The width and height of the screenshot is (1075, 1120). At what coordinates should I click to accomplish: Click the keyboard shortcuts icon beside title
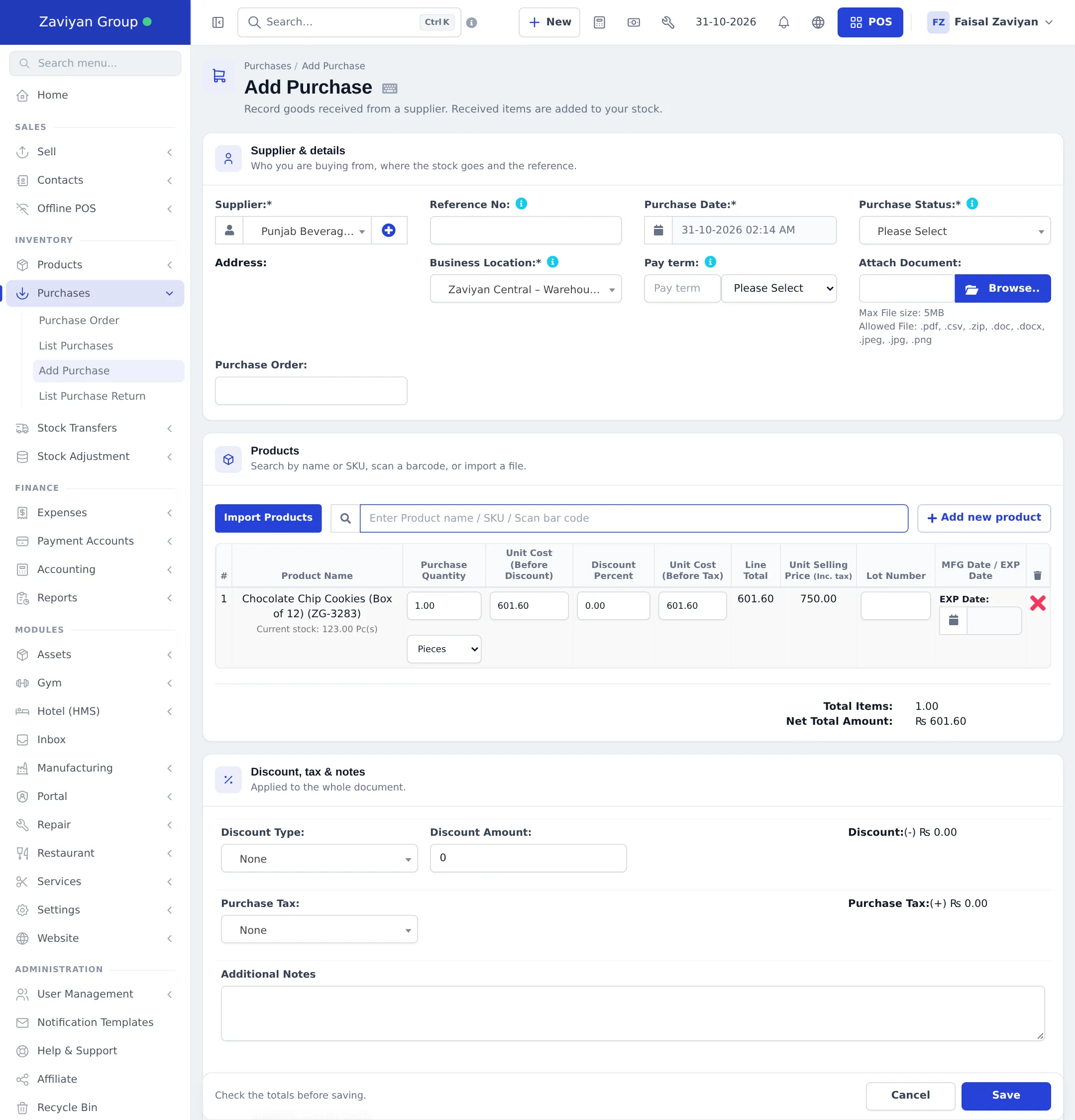click(390, 89)
